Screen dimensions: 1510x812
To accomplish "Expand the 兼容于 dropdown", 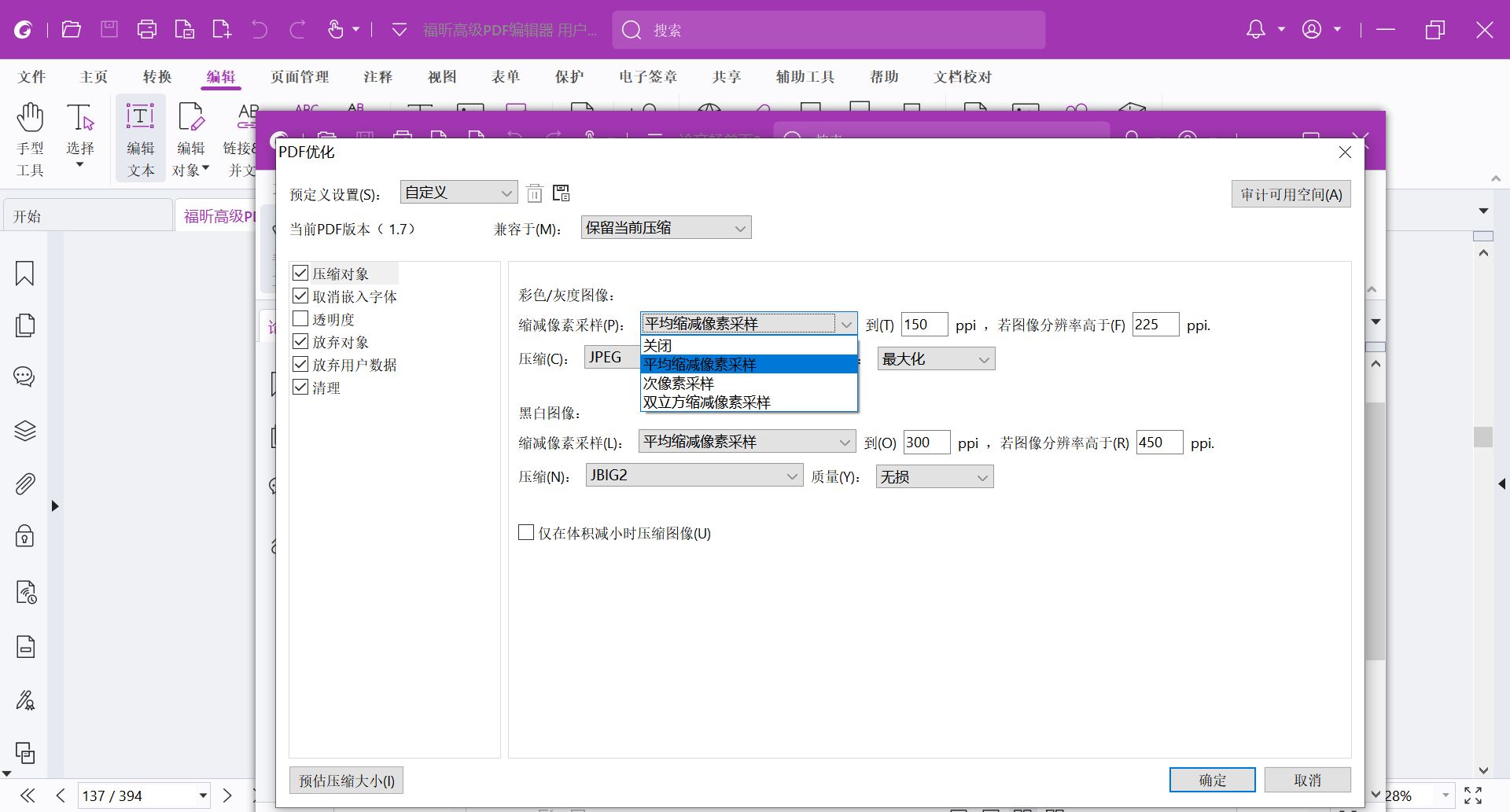I will (665, 228).
